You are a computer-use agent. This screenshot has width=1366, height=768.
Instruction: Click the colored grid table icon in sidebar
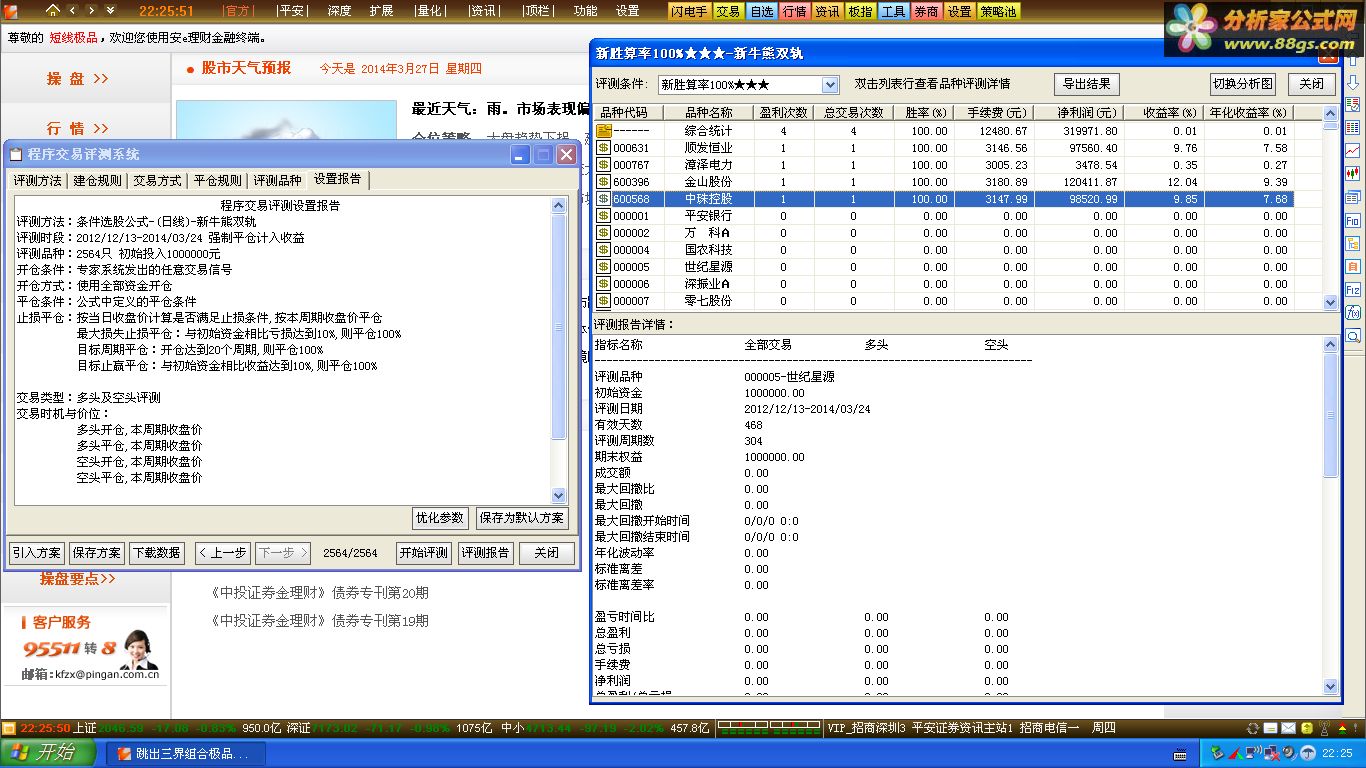coord(1352,127)
